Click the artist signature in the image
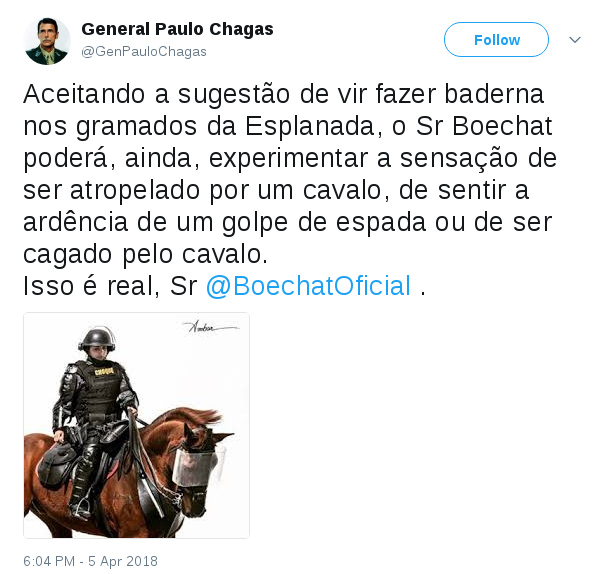597x574 pixels. [x=212, y=327]
